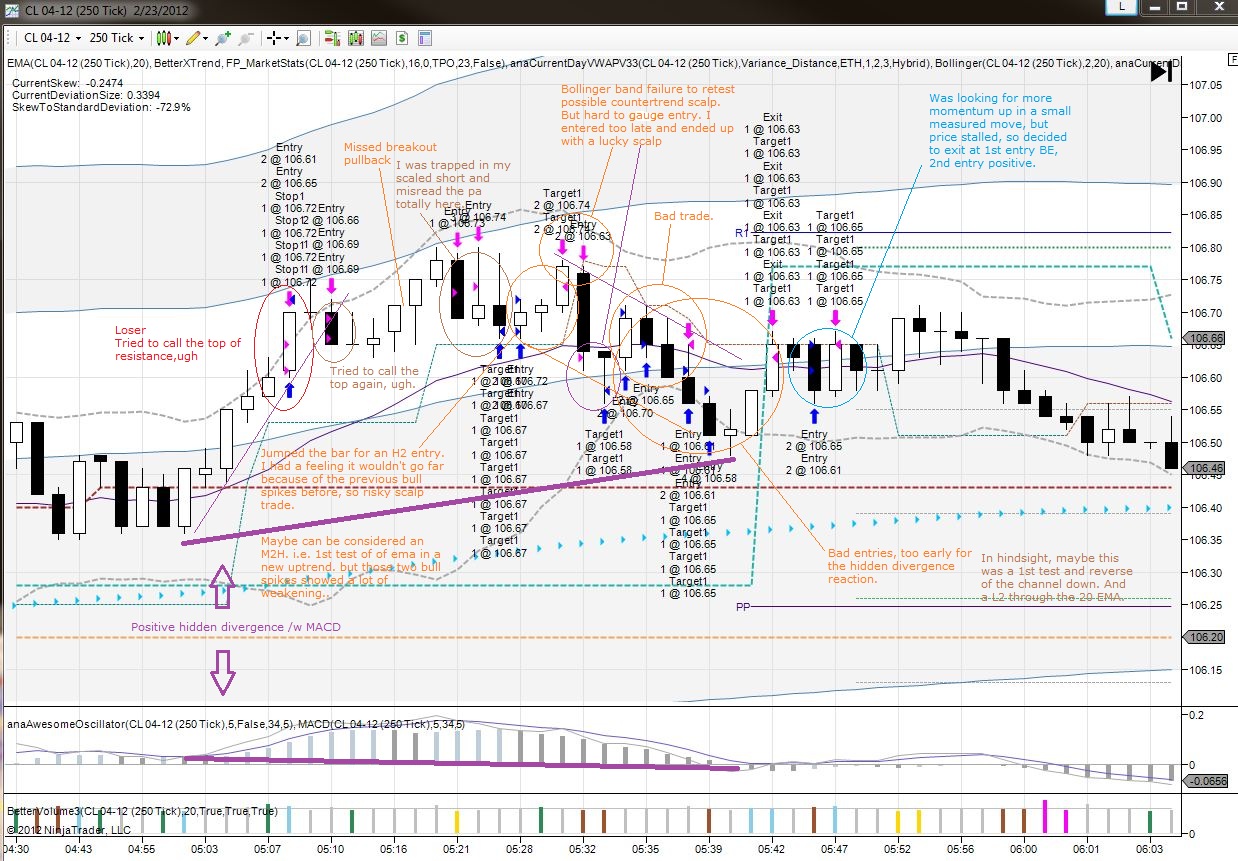
Task: Select the 'Missed breakout pullback' annotation
Action: coord(390,154)
